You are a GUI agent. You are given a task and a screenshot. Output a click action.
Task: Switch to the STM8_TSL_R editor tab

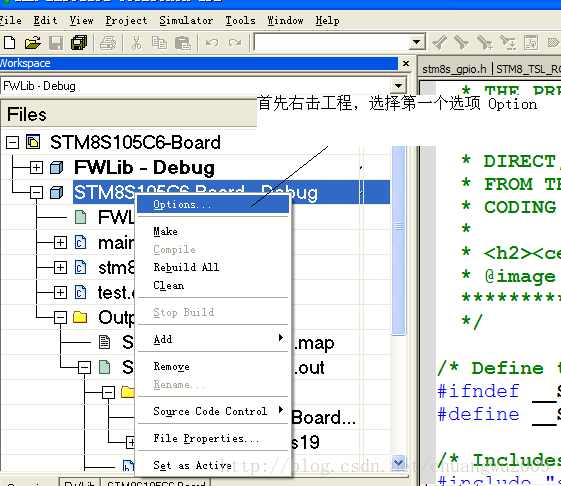pyautogui.click(x=528, y=69)
